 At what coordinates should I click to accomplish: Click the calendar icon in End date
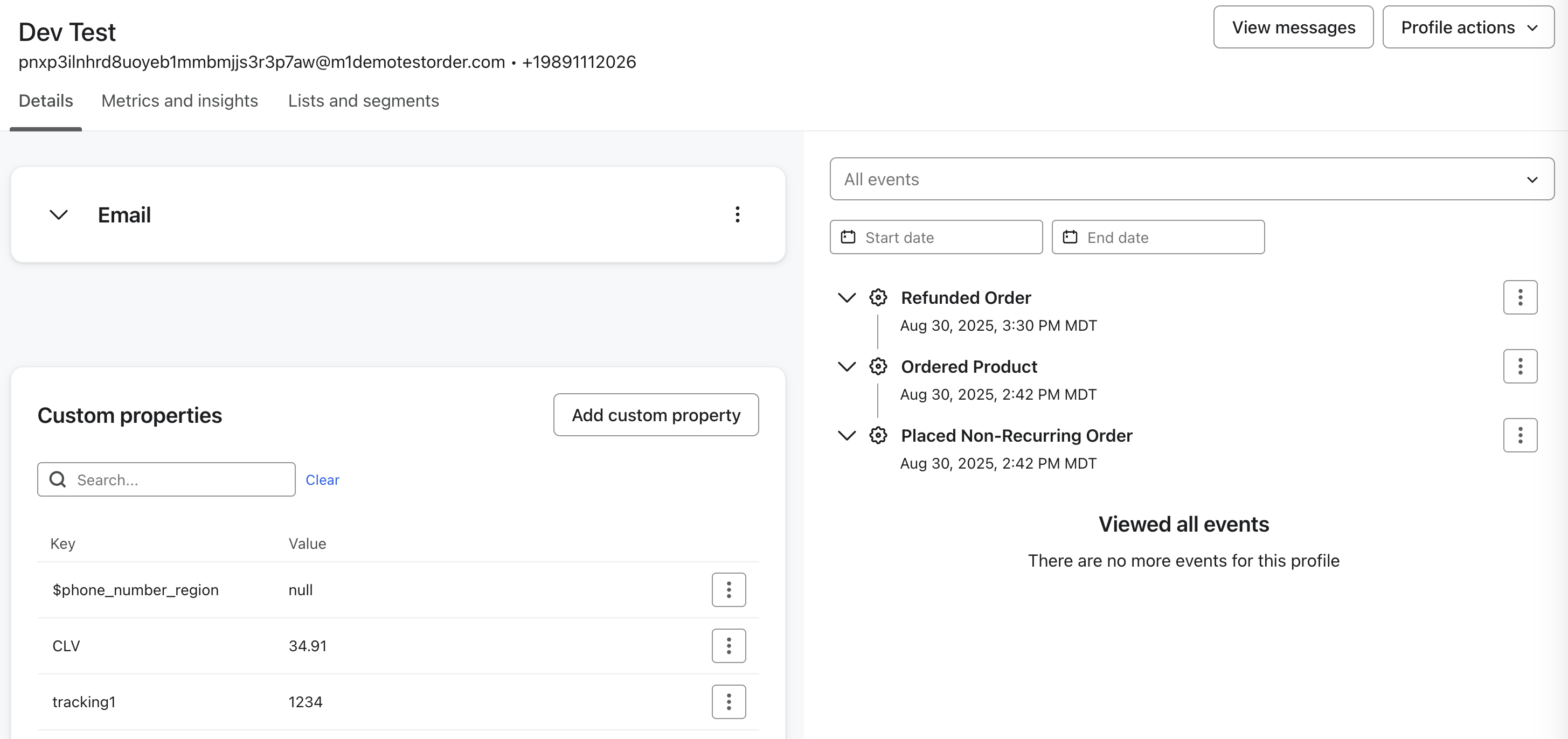[x=1070, y=236]
